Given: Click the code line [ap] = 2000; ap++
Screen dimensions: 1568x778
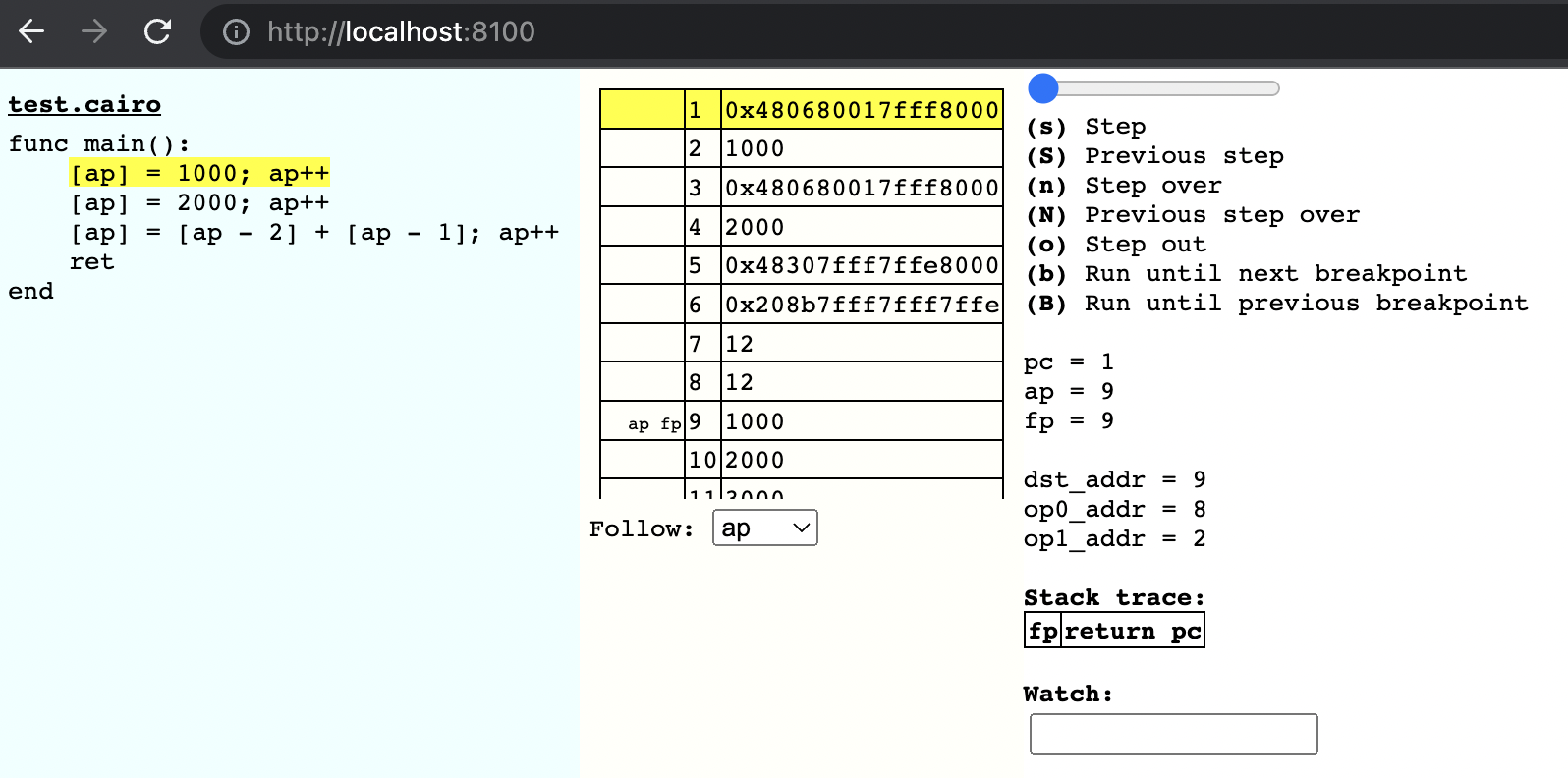Looking at the screenshot, I should coord(199,203).
